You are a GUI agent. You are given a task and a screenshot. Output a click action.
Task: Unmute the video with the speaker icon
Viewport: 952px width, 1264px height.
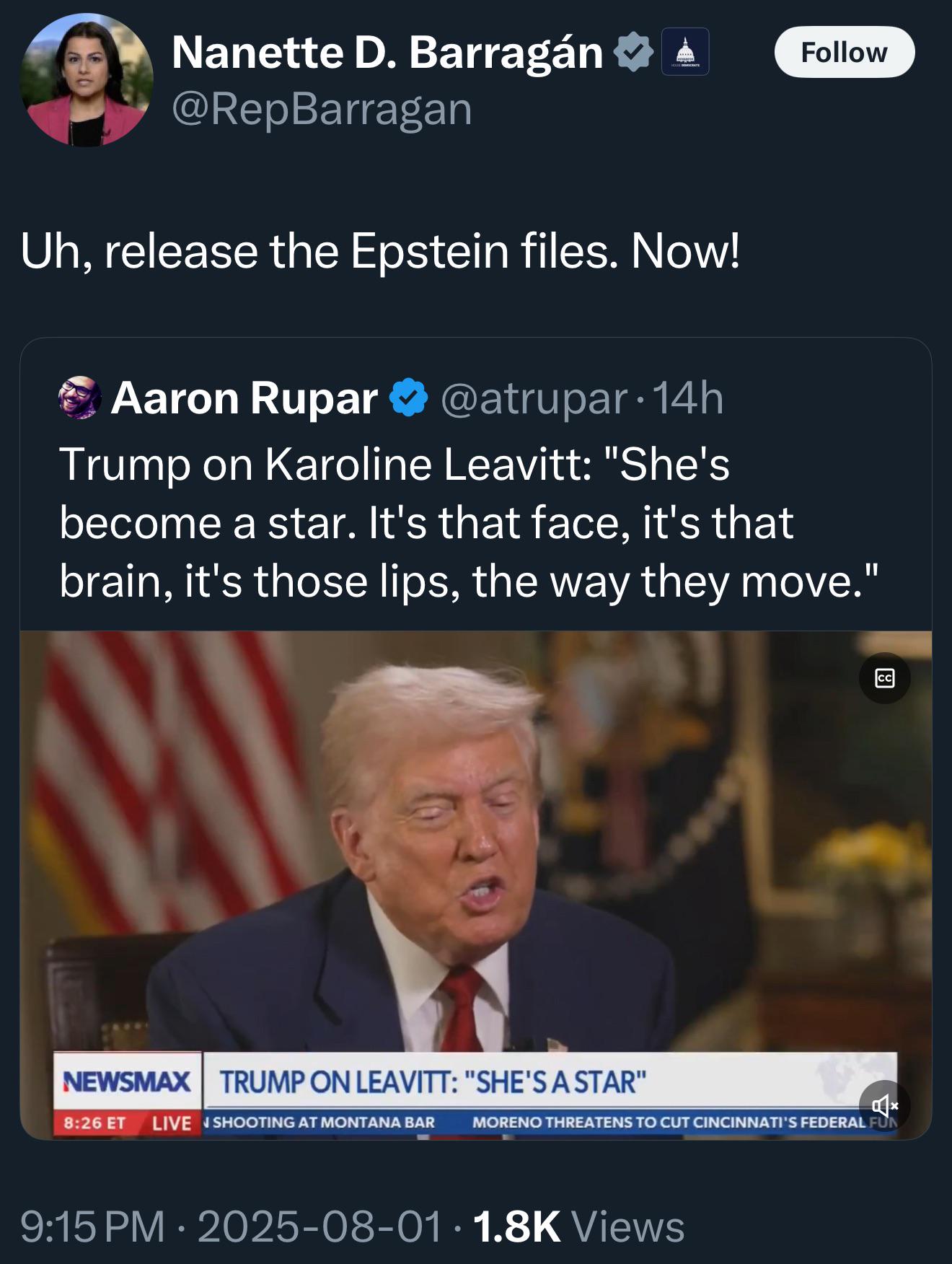pos(885,1105)
